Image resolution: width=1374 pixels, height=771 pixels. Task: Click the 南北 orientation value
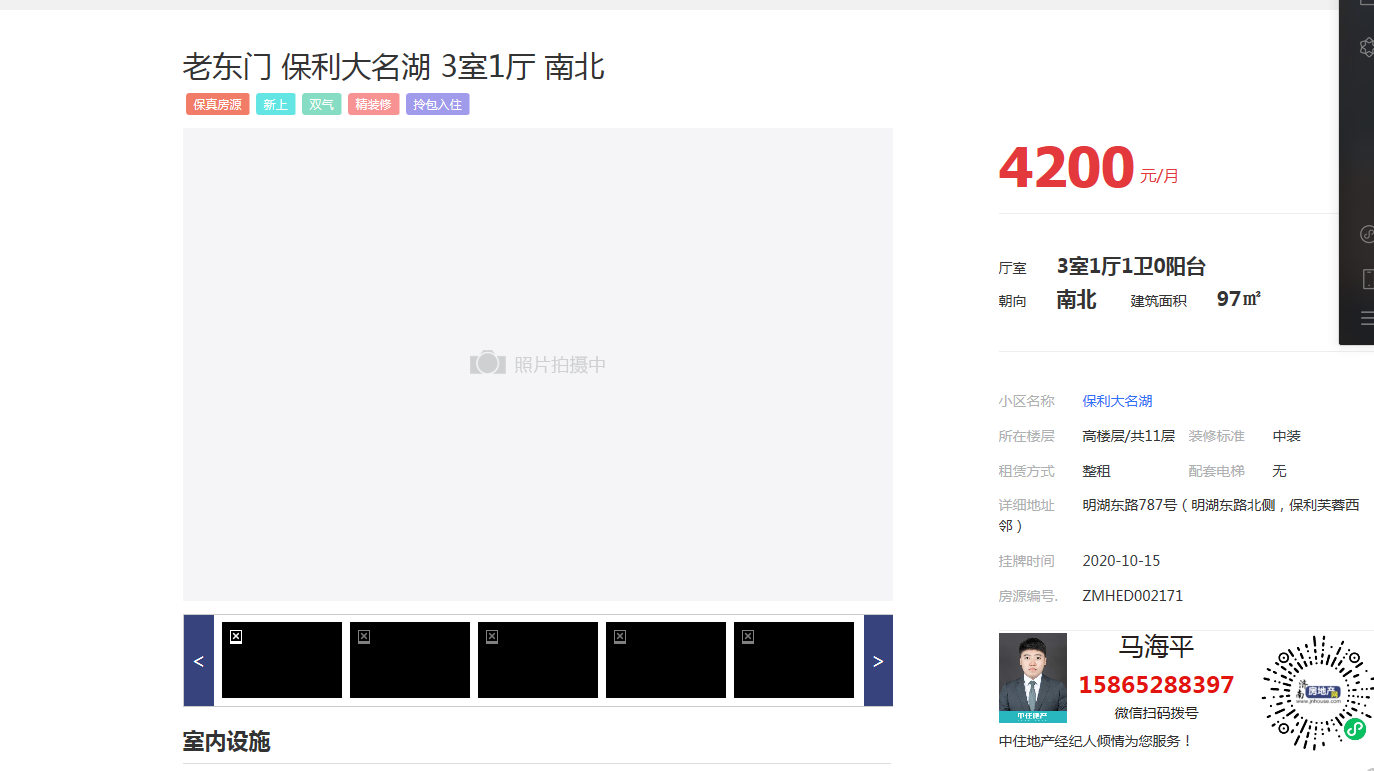click(x=1076, y=299)
